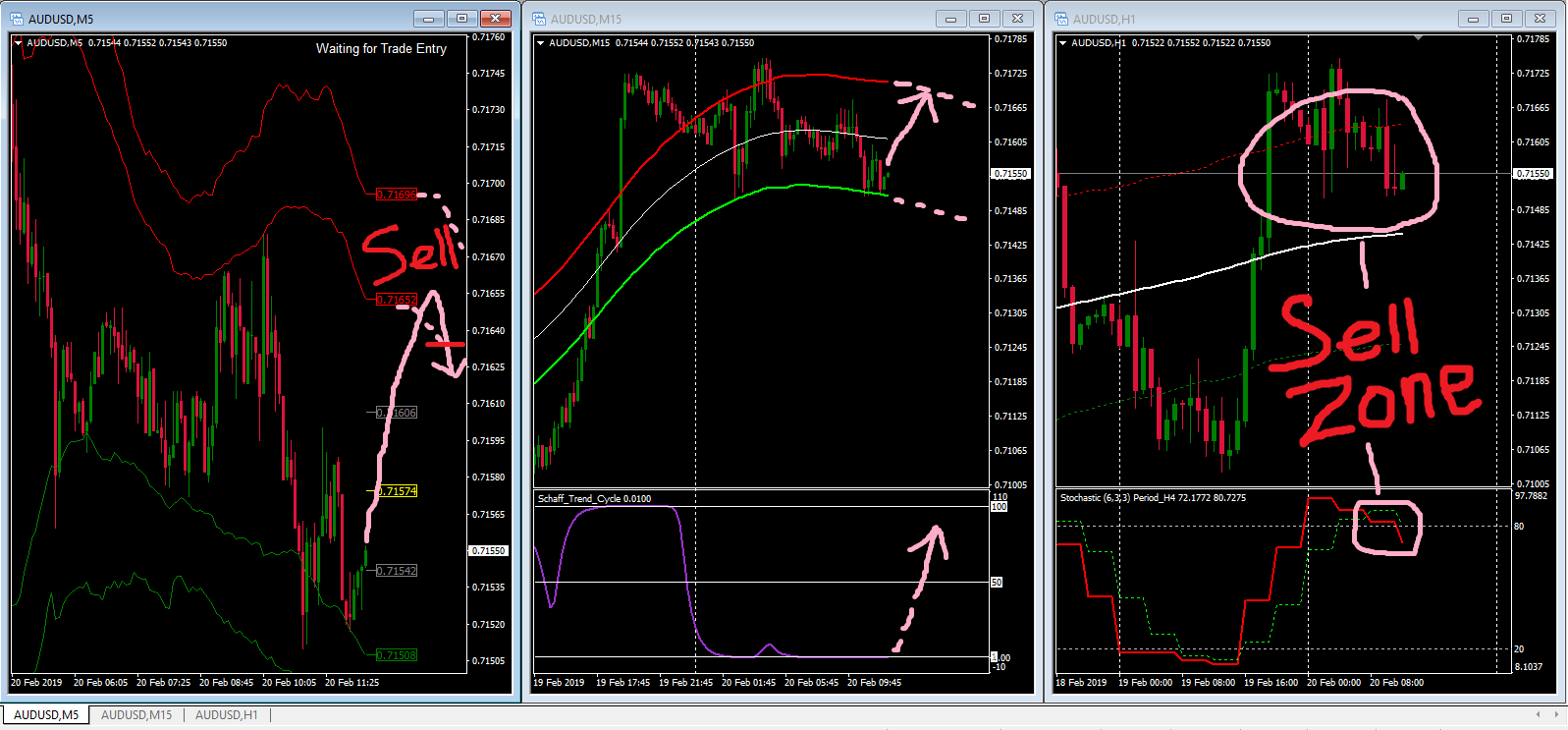Minimize the AUDUSD,M15 chart window
Screen dimensions: 1568x730
pyautogui.click(x=950, y=19)
